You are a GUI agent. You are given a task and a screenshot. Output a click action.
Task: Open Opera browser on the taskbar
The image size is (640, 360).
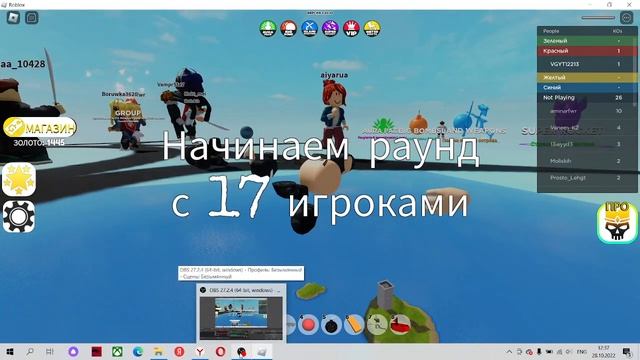(x=220, y=351)
